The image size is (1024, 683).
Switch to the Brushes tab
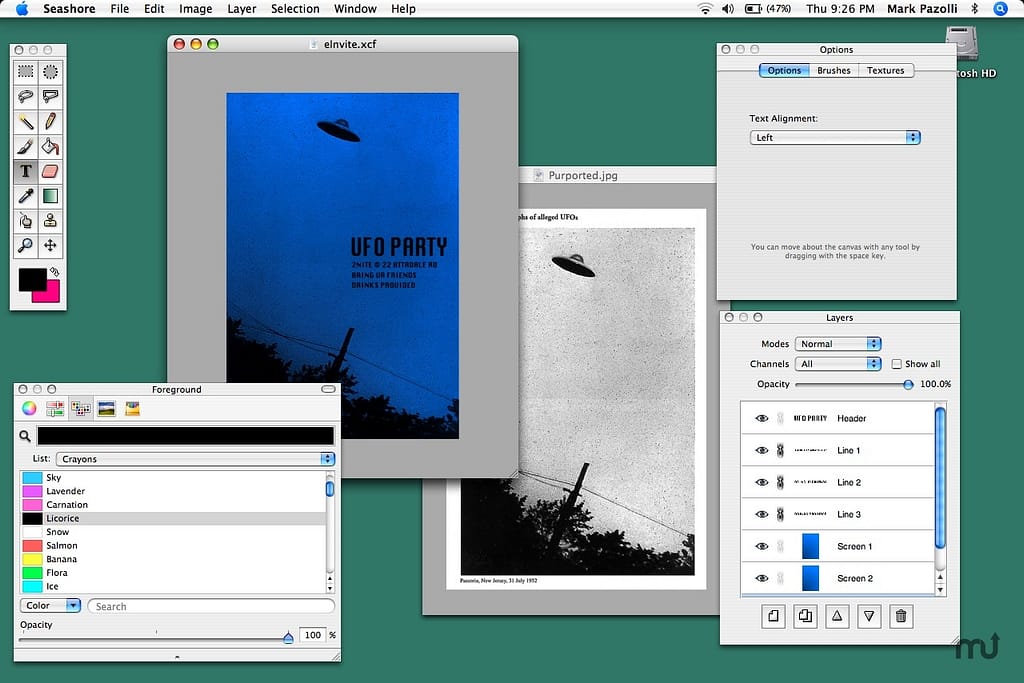pyautogui.click(x=834, y=71)
